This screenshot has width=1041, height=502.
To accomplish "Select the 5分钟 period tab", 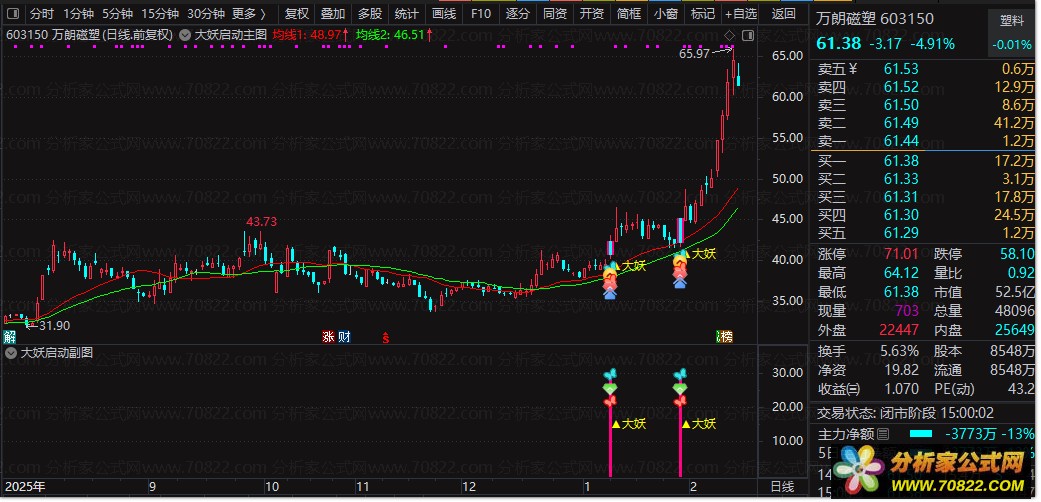I will [118, 13].
